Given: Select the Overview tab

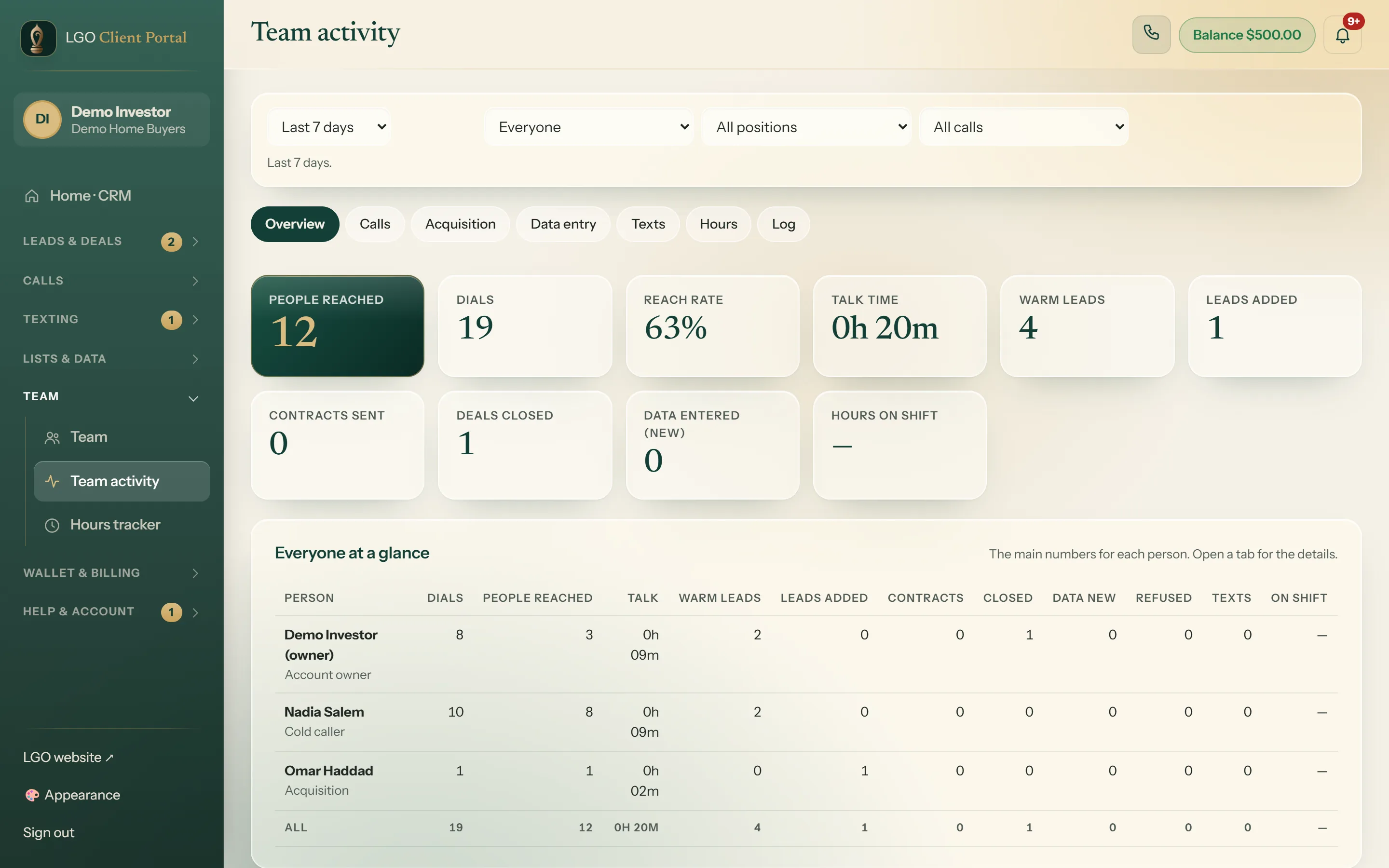Looking at the screenshot, I should tap(295, 224).
